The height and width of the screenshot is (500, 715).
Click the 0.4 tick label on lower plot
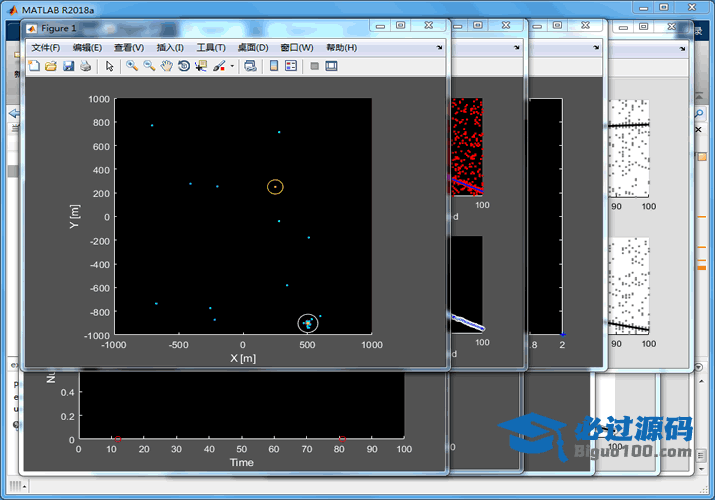pyautogui.click(x=67, y=392)
